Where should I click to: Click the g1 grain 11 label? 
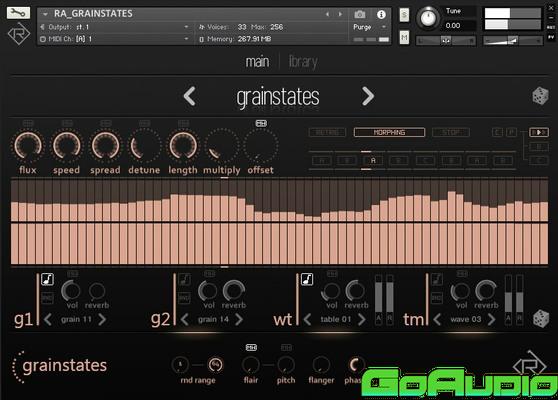76,319
